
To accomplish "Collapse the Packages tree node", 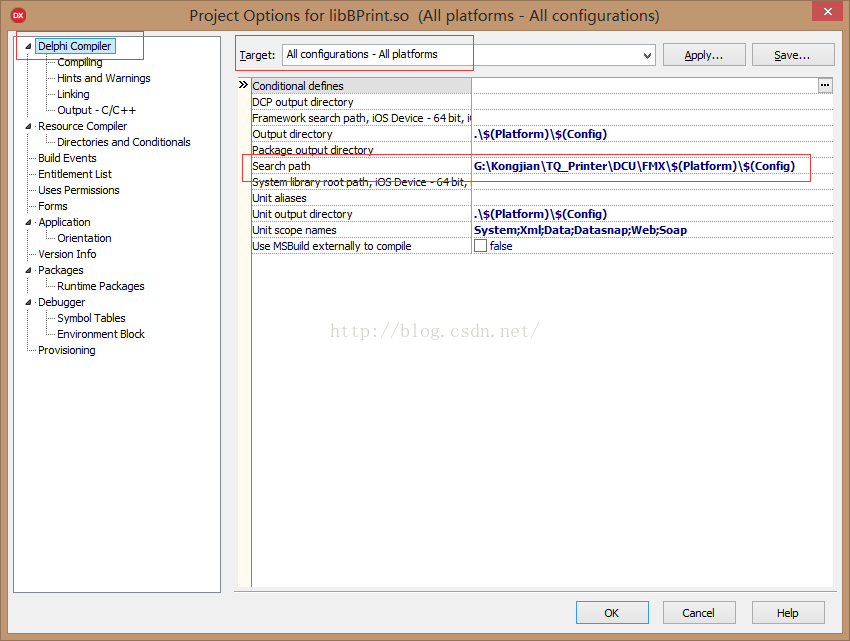I will (28, 270).
